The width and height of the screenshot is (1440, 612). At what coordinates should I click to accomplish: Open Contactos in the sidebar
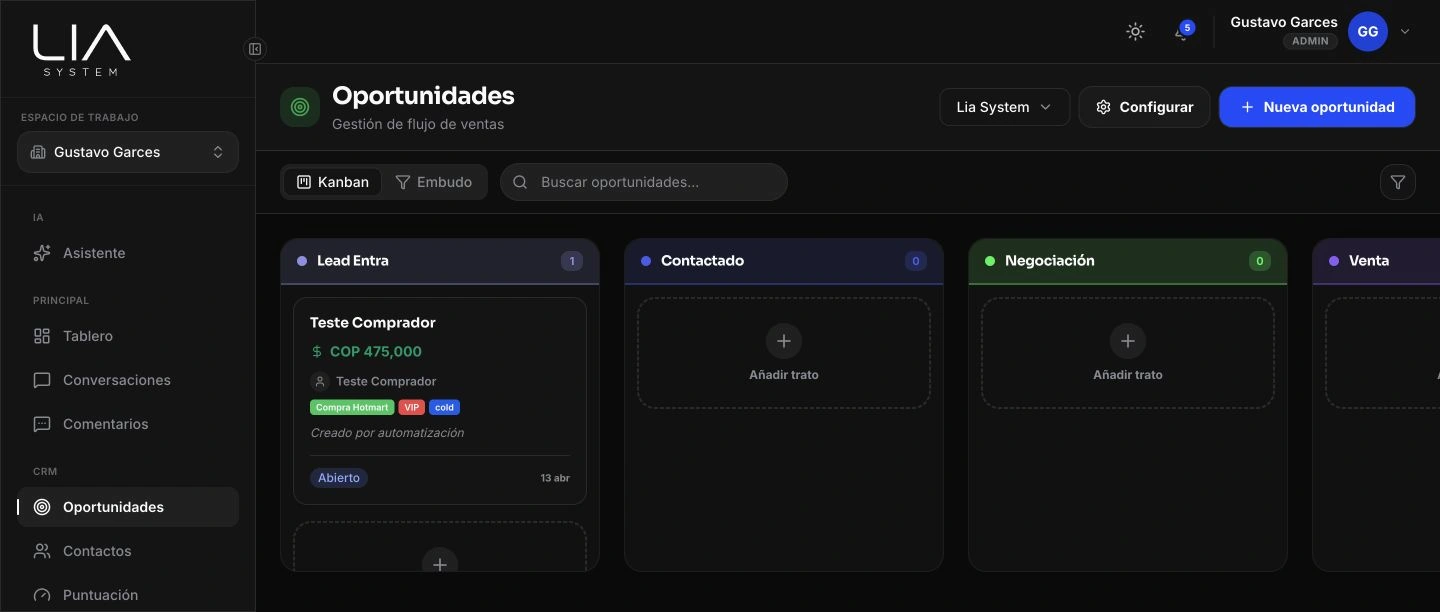(128, 551)
